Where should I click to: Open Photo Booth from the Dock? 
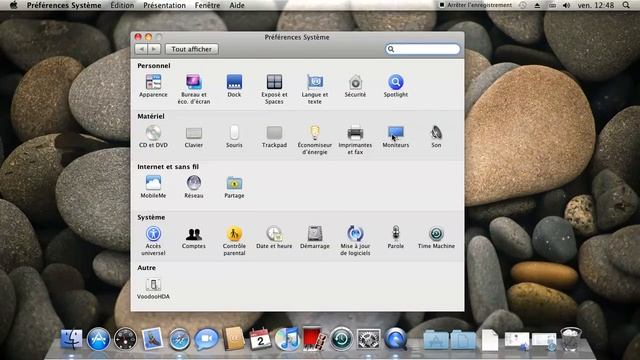(x=314, y=339)
